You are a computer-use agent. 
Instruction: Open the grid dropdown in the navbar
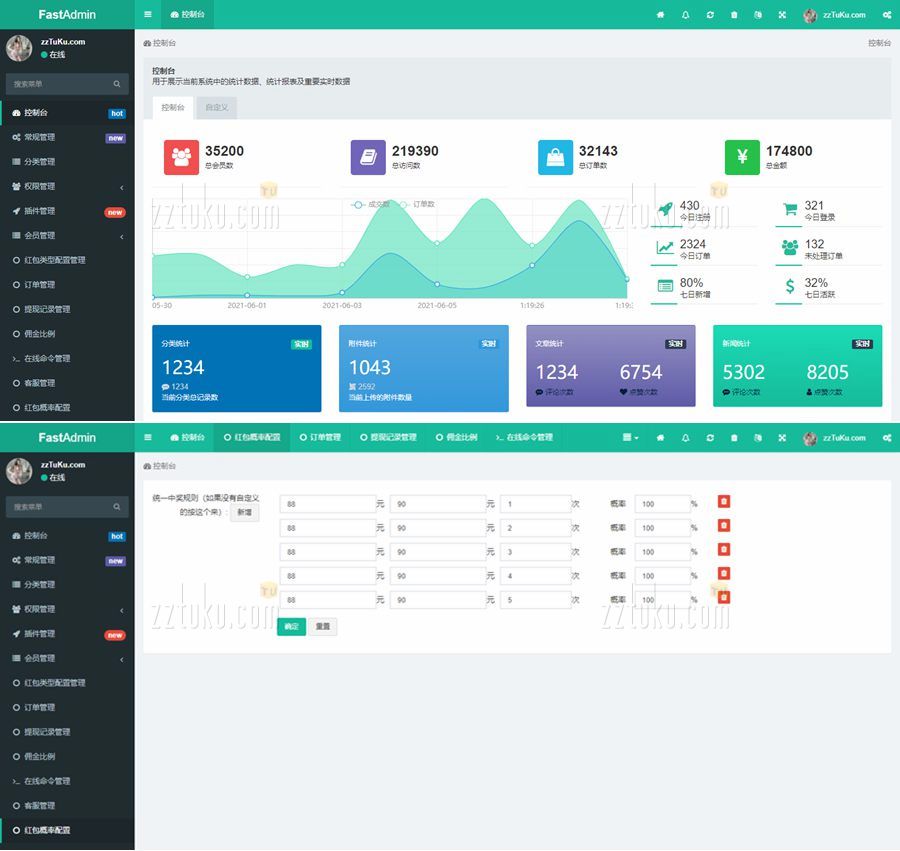tap(630, 438)
